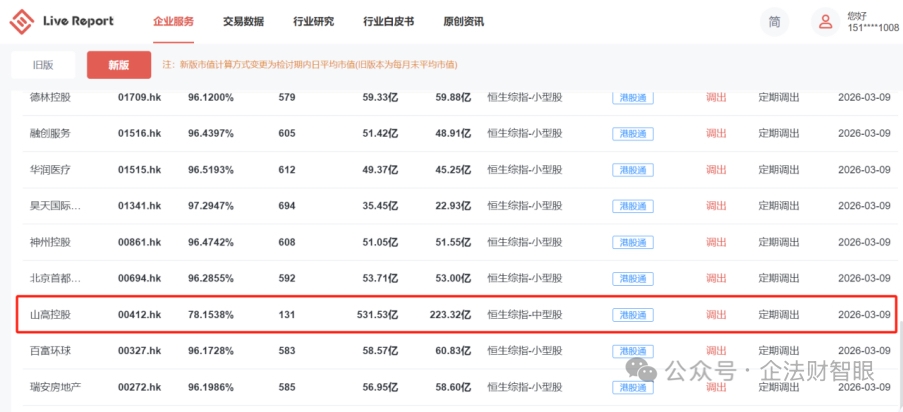
Task: Click the table vertical scrollbar
Action: (900, 363)
